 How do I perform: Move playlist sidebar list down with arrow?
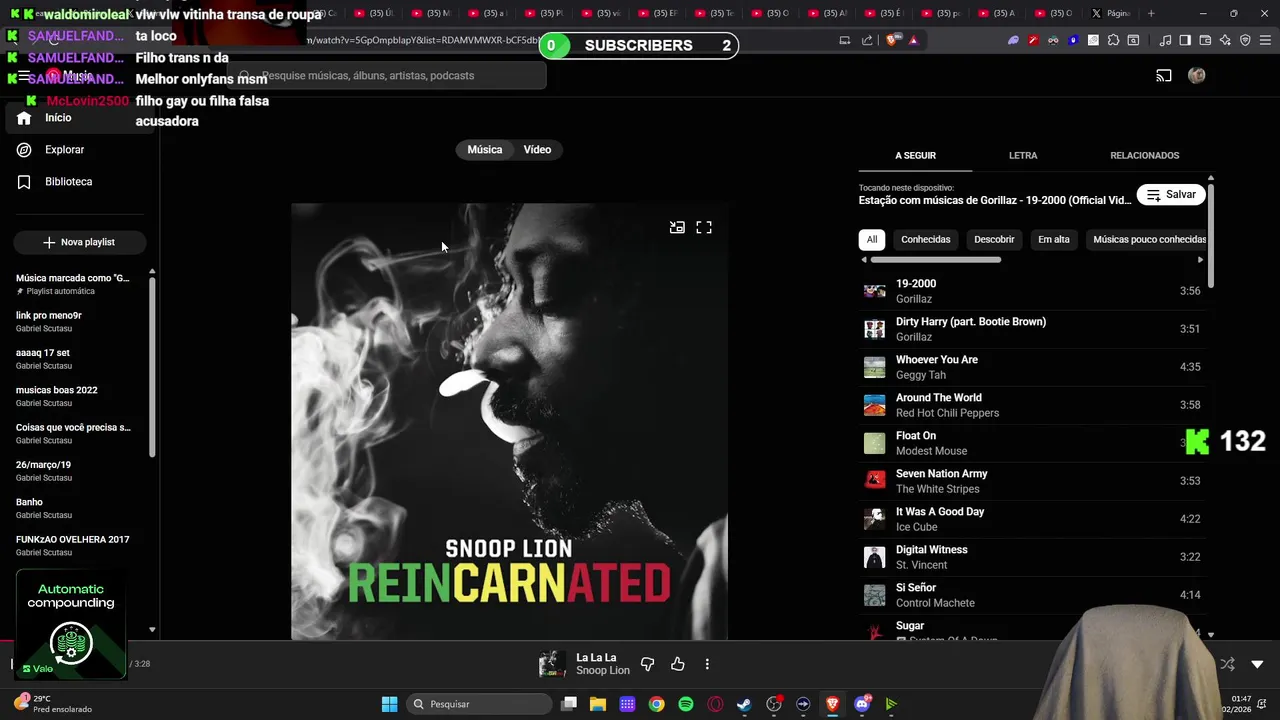click(152, 630)
